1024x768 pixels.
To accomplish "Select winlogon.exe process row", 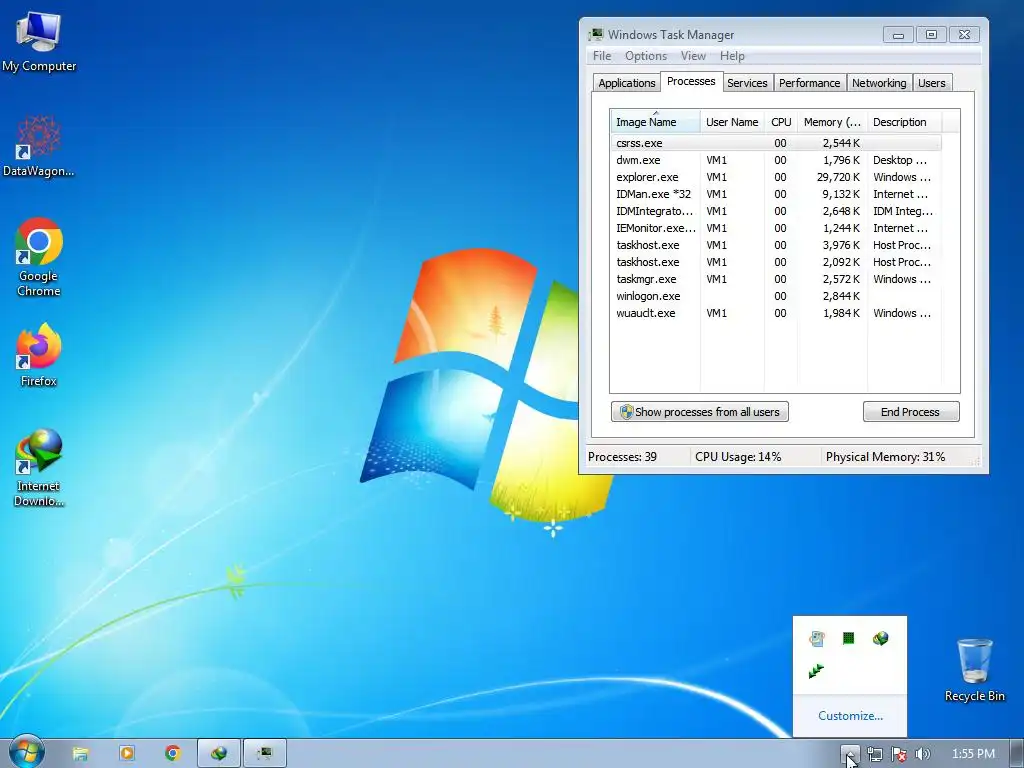I will point(776,296).
